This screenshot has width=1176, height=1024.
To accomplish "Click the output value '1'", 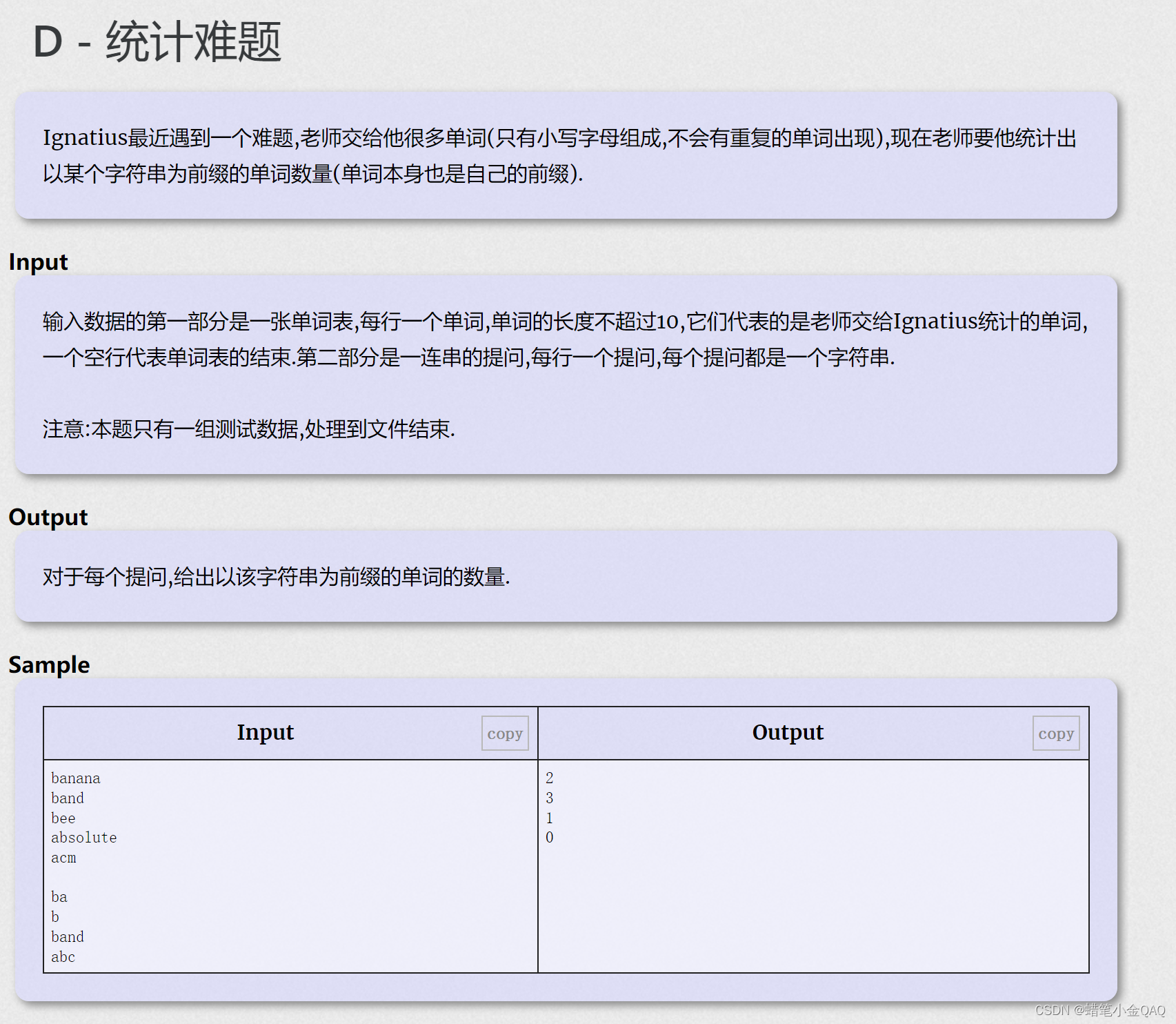I will (x=550, y=818).
